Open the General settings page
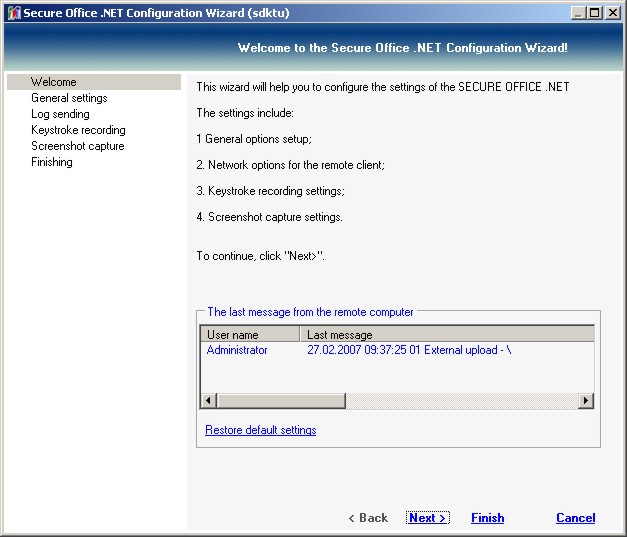627x537 pixels. (x=69, y=98)
